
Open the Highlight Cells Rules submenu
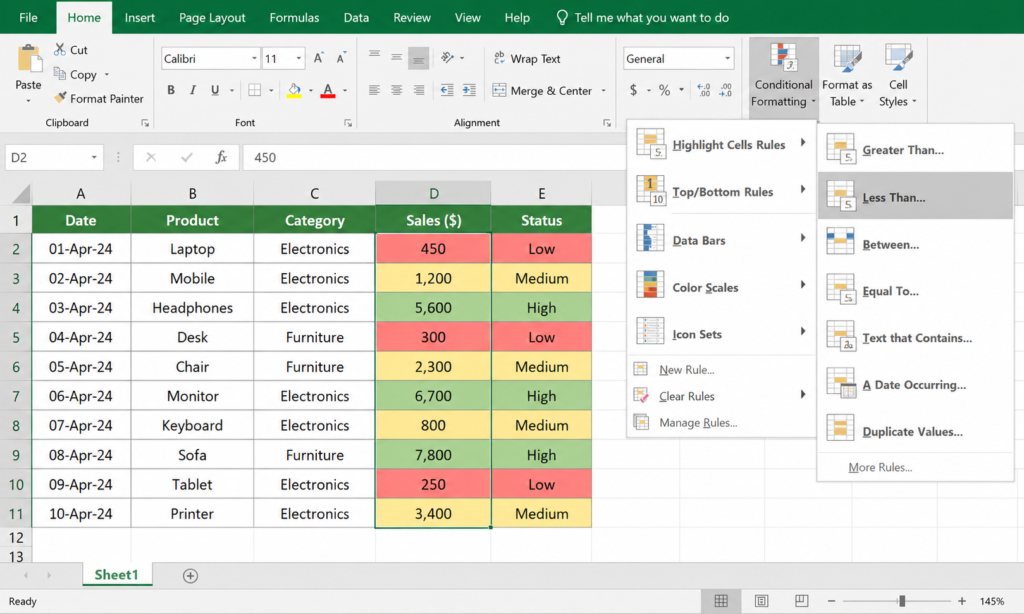(x=721, y=144)
